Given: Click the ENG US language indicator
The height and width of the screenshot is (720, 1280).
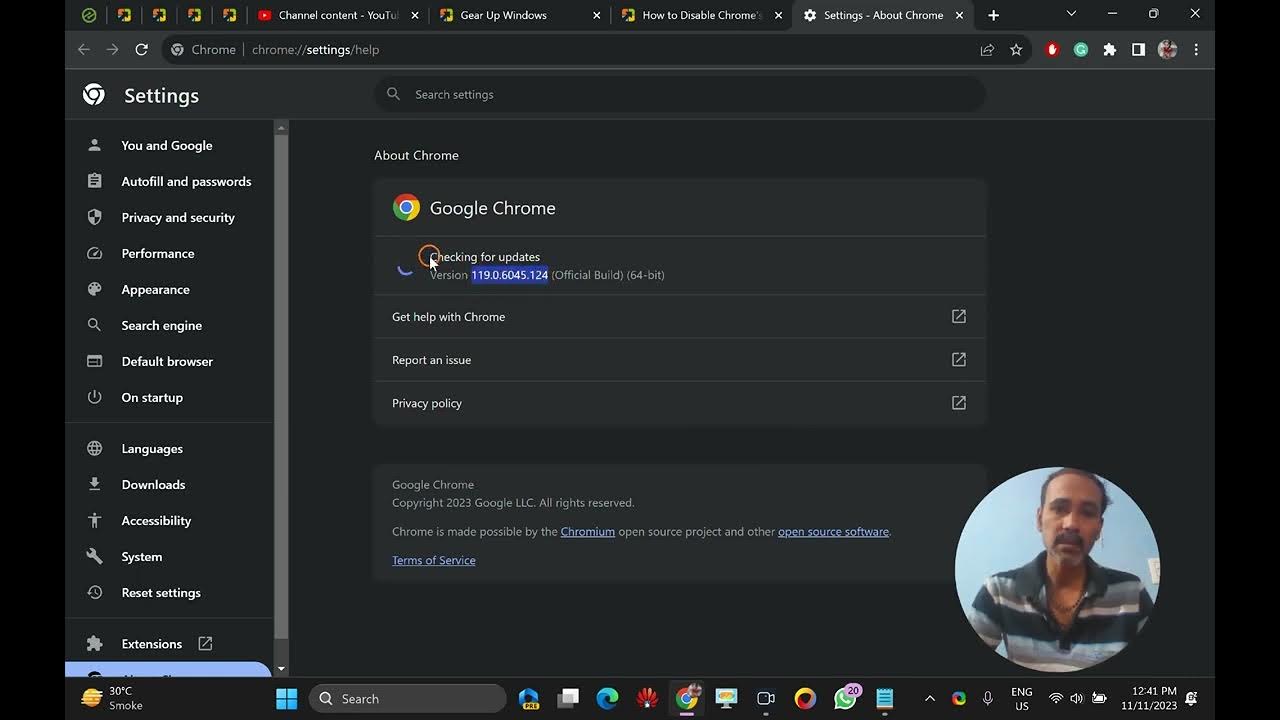Looking at the screenshot, I should tap(1021, 698).
